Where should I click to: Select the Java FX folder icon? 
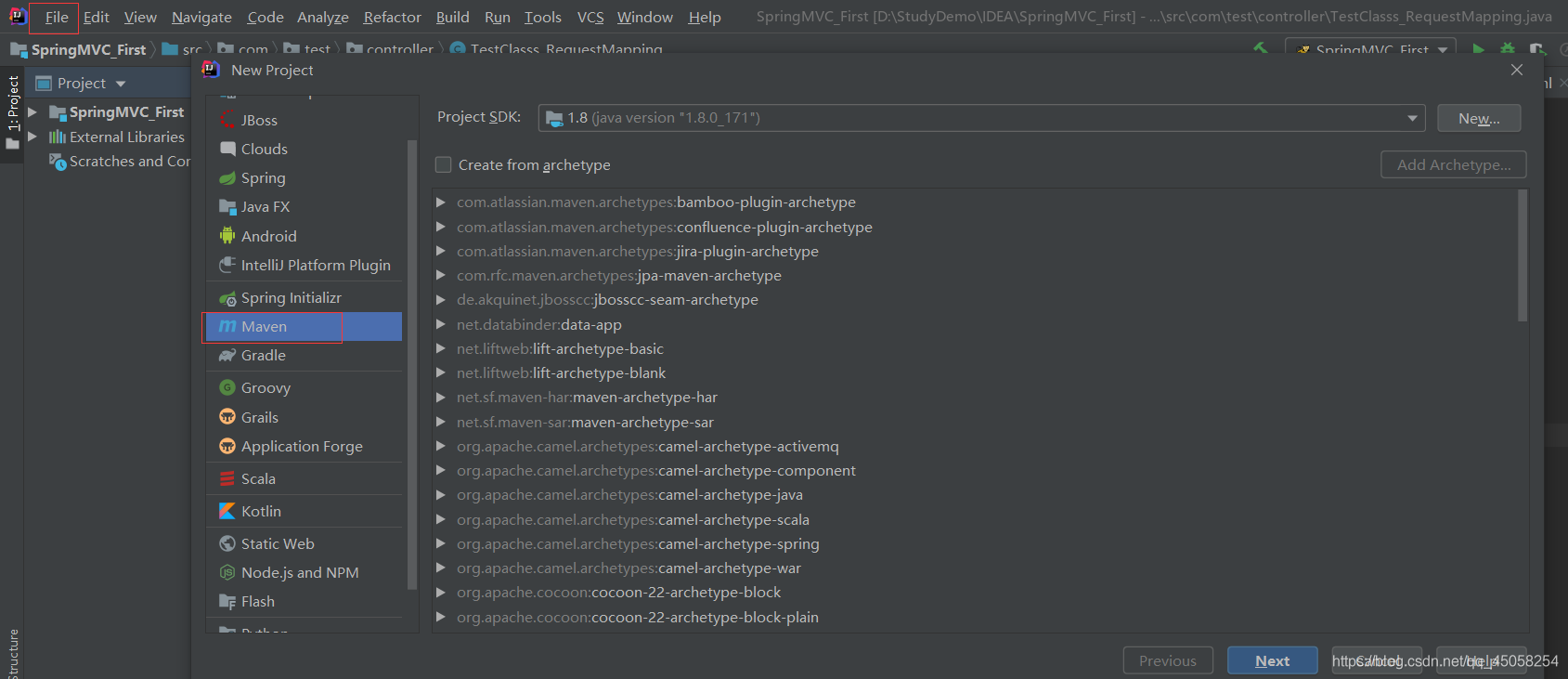pos(227,206)
